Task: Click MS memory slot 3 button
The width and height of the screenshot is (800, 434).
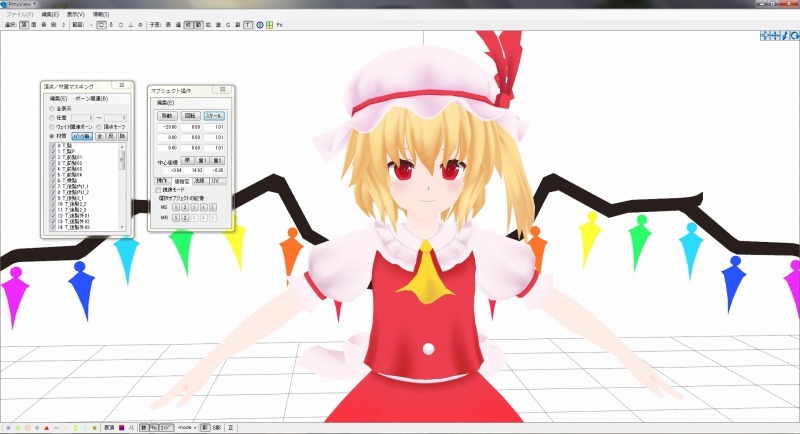Action: pos(194,207)
